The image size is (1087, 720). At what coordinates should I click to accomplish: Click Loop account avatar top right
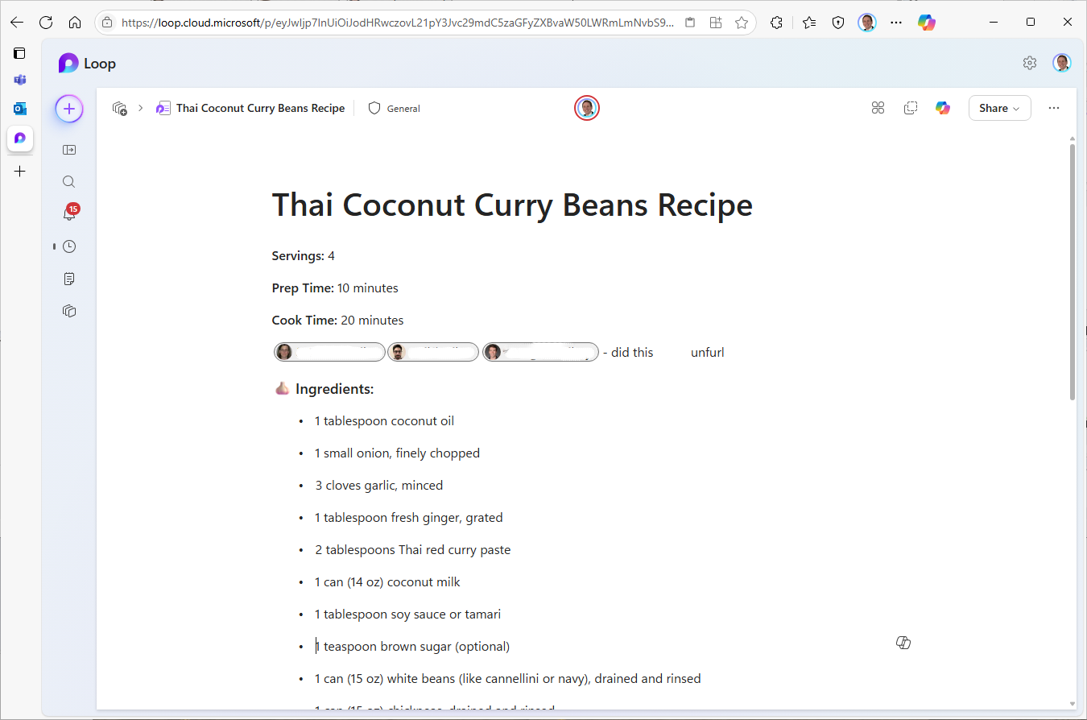click(x=1061, y=63)
